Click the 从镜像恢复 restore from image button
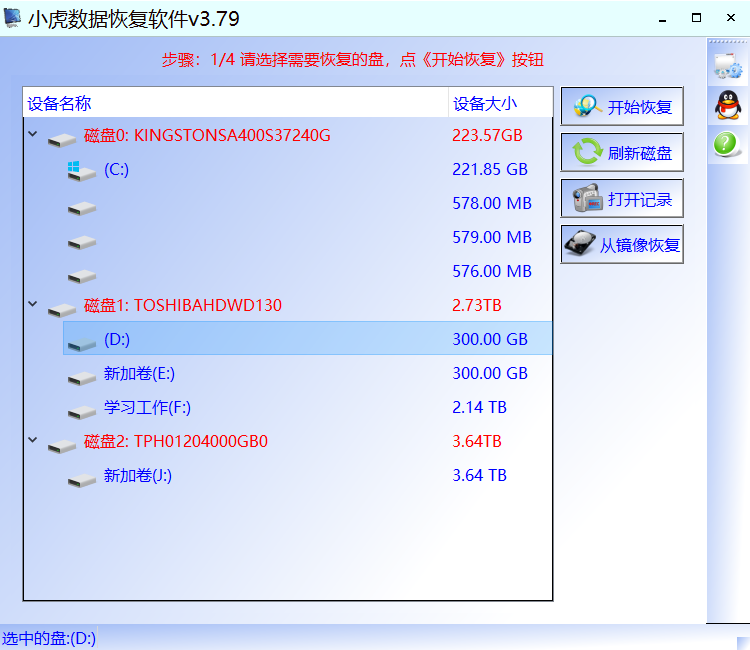Viewport: 750px width, 650px height. pos(622,244)
